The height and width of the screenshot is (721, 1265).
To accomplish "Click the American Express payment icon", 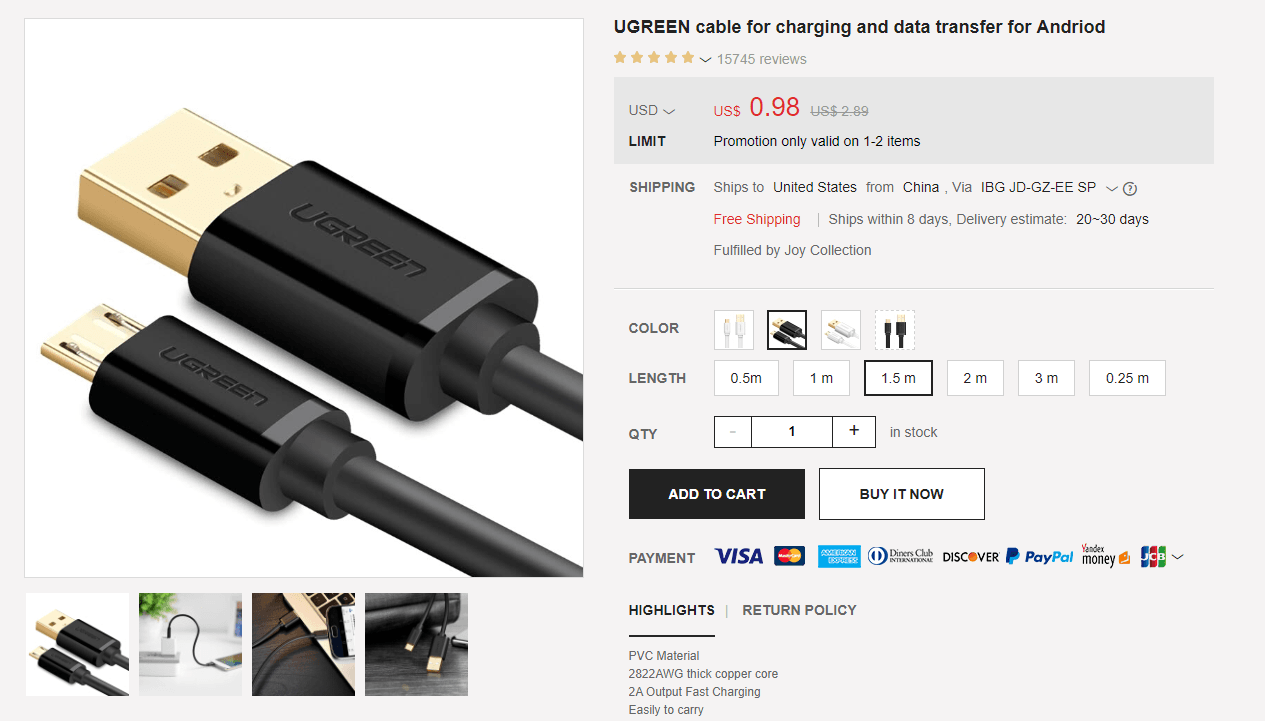I will click(839, 556).
